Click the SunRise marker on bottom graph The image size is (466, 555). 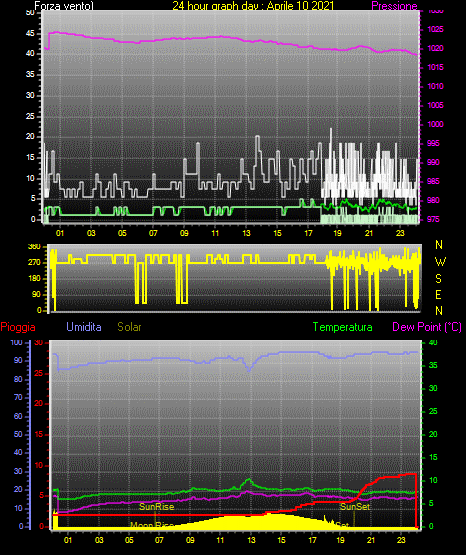(x=156, y=507)
